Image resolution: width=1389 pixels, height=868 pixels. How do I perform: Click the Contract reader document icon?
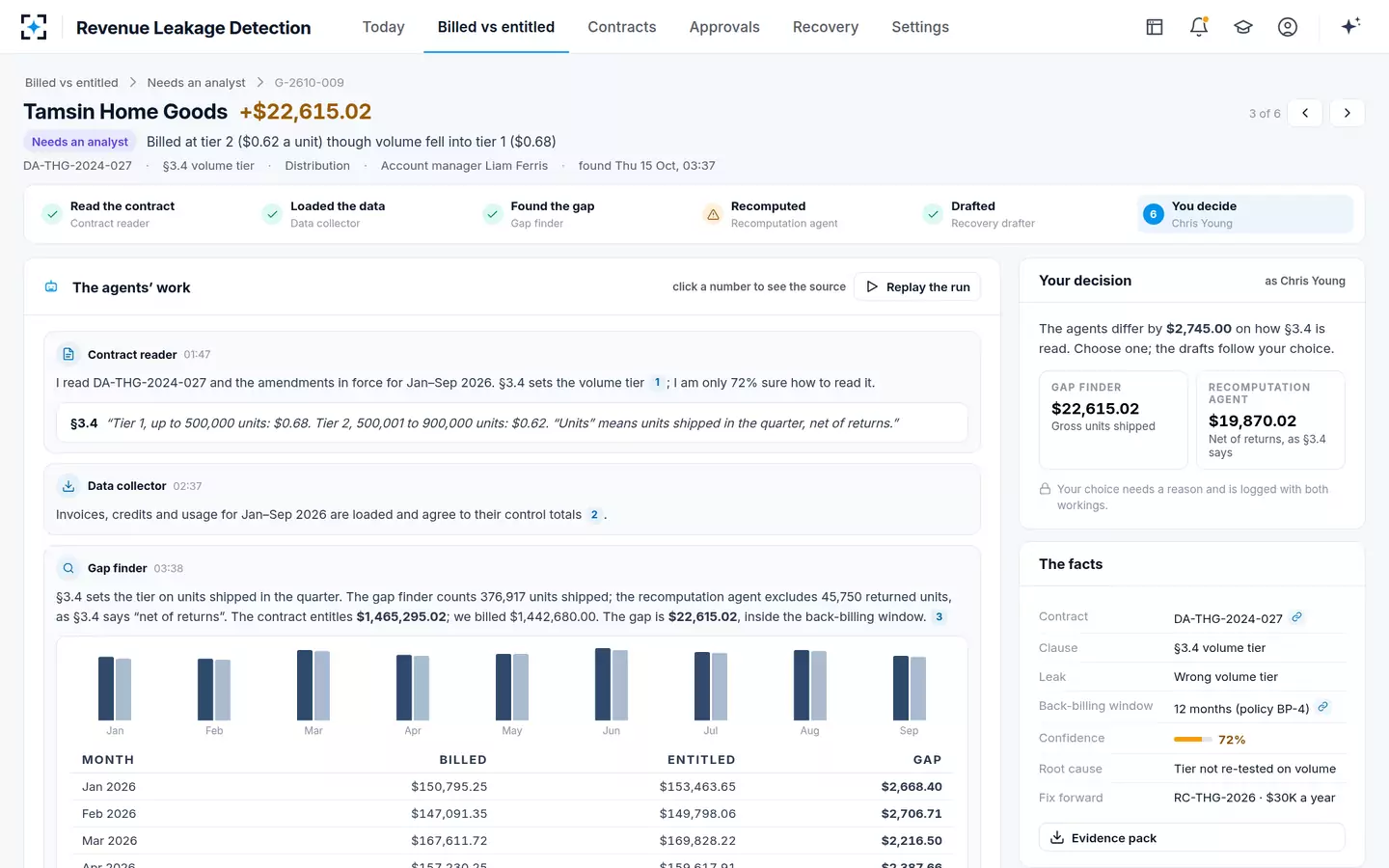click(x=68, y=355)
